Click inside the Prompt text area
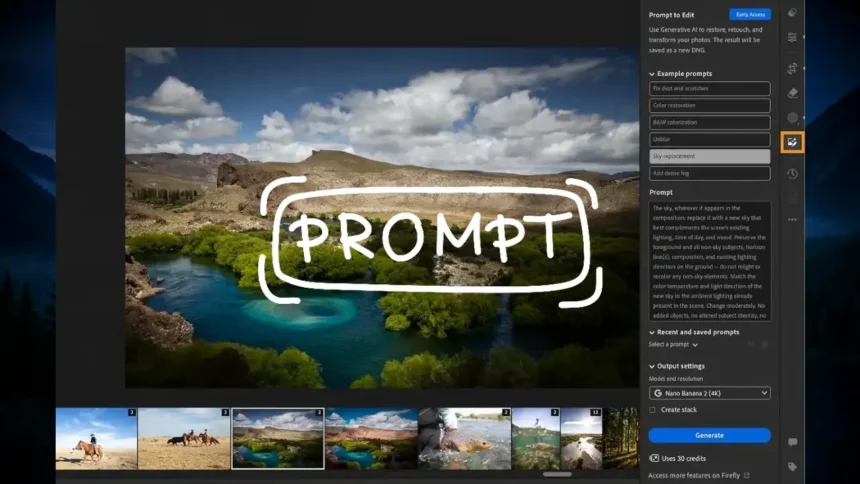Image resolution: width=860 pixels, height=484 pixels. (x=710, y=261)
